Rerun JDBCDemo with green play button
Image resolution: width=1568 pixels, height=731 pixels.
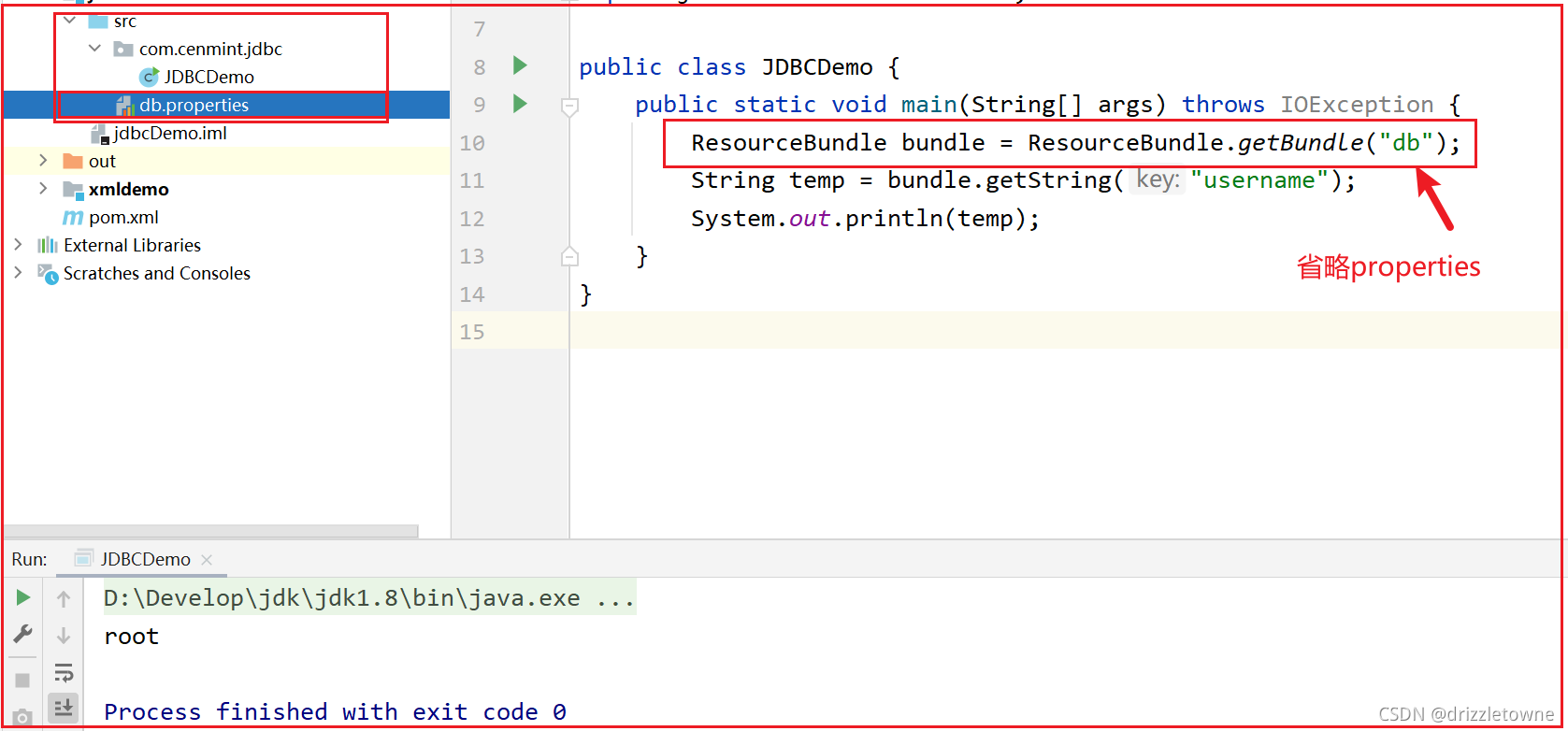(23, 597)
